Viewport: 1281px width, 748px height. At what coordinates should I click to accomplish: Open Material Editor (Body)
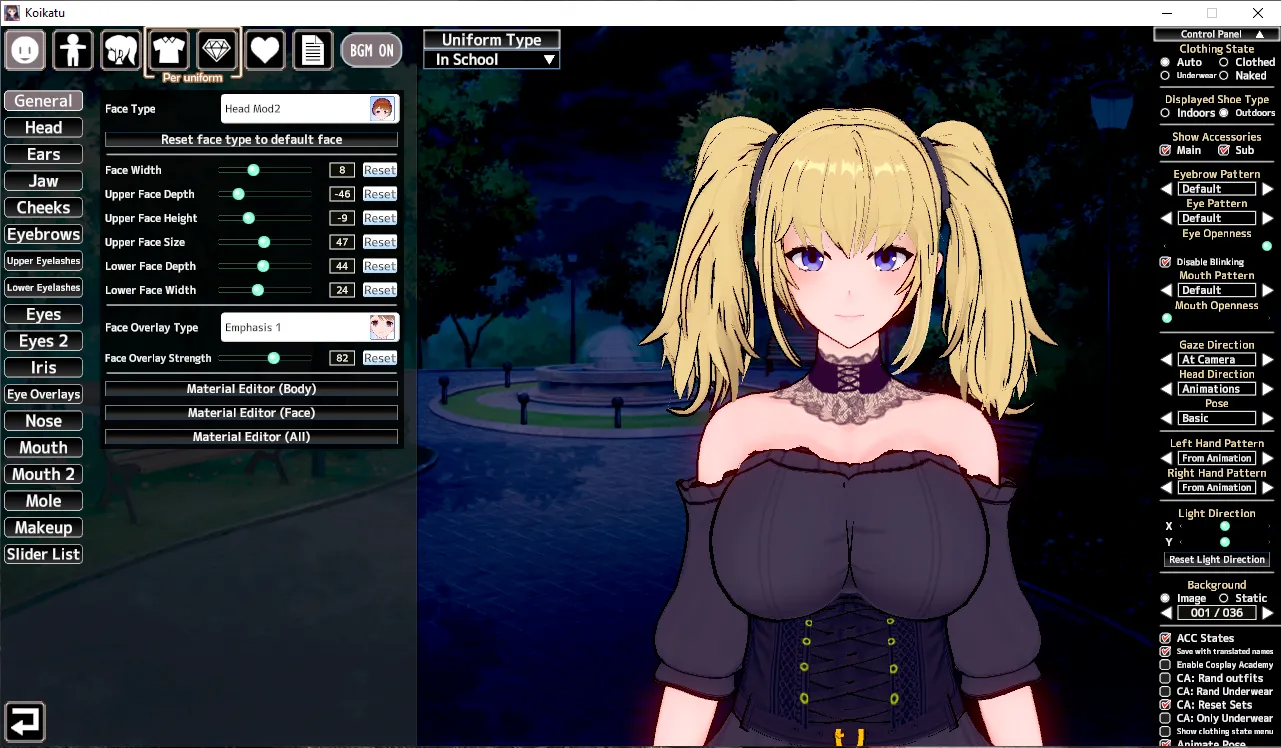pyautogui.click(x=251, y=389)
